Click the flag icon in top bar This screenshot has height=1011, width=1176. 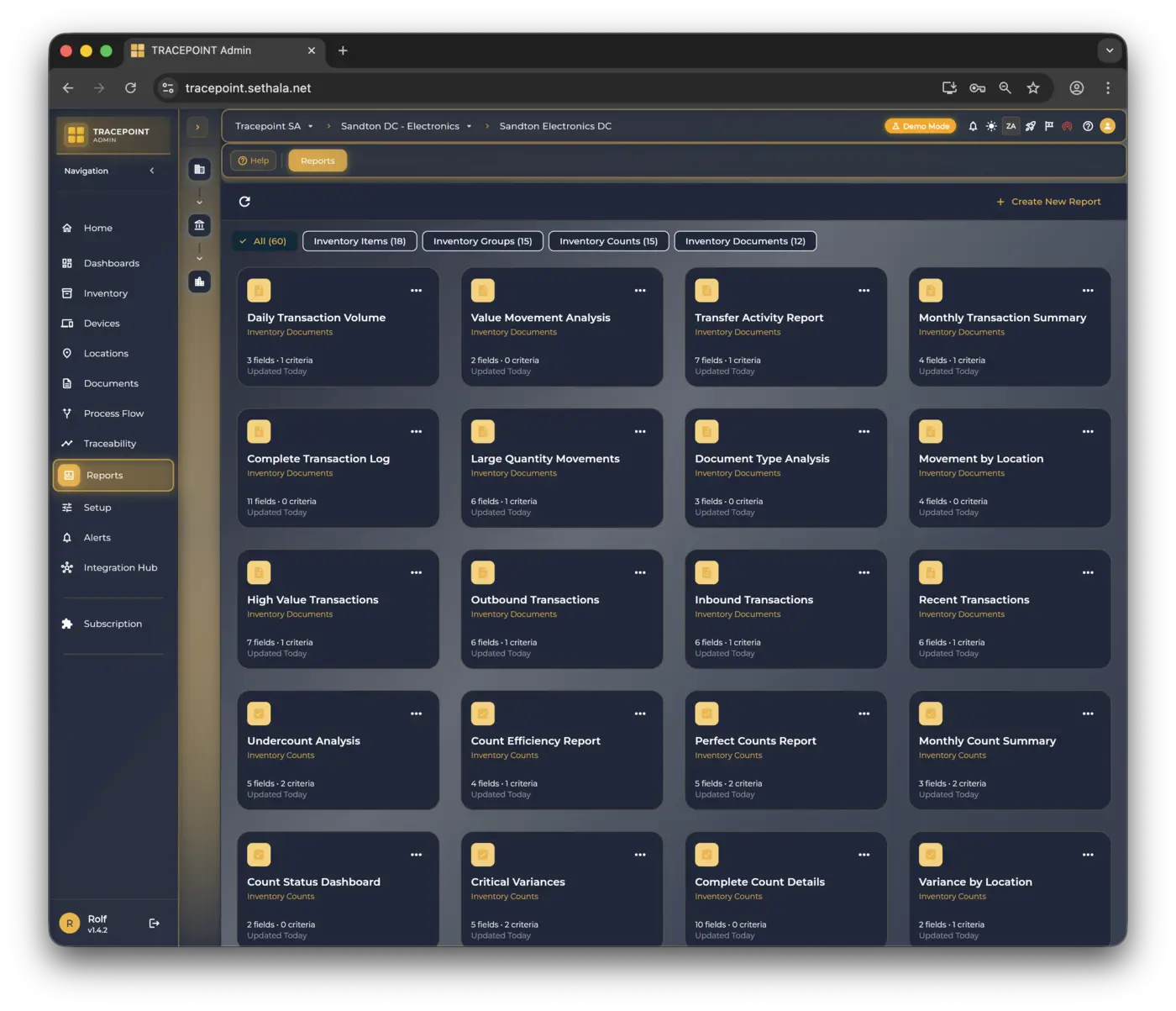tap(1048, 126)
